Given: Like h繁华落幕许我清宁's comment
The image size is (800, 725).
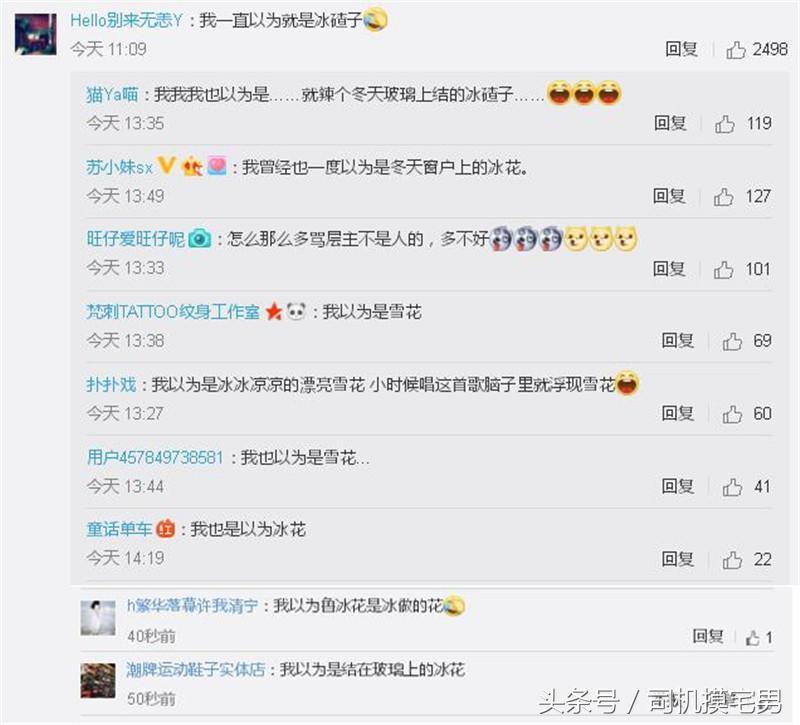Looking at the screenshot, I should [753, 638].
